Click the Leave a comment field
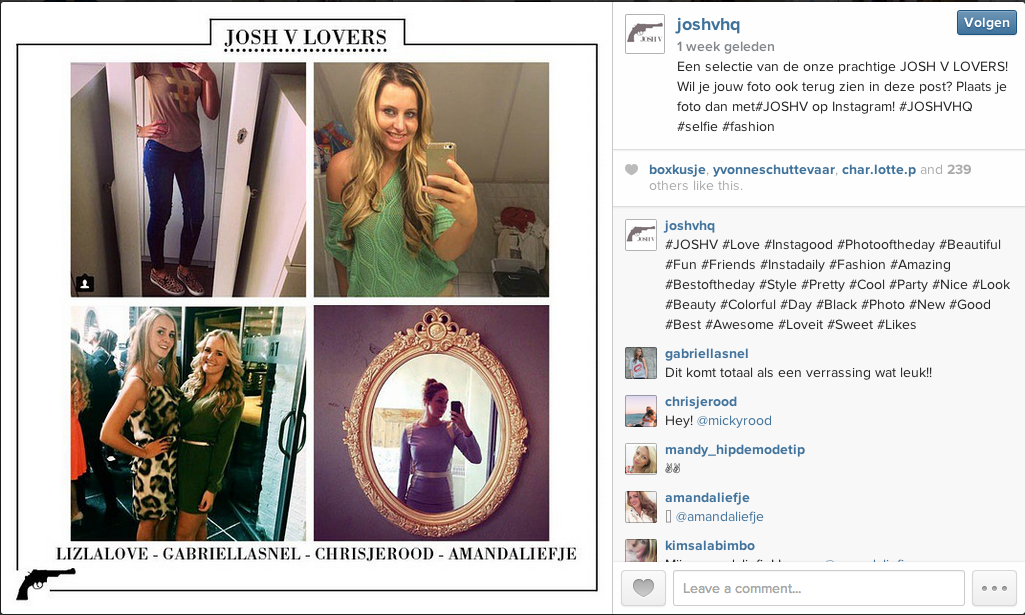This screenshot has width=1025, height=615. 818,588
